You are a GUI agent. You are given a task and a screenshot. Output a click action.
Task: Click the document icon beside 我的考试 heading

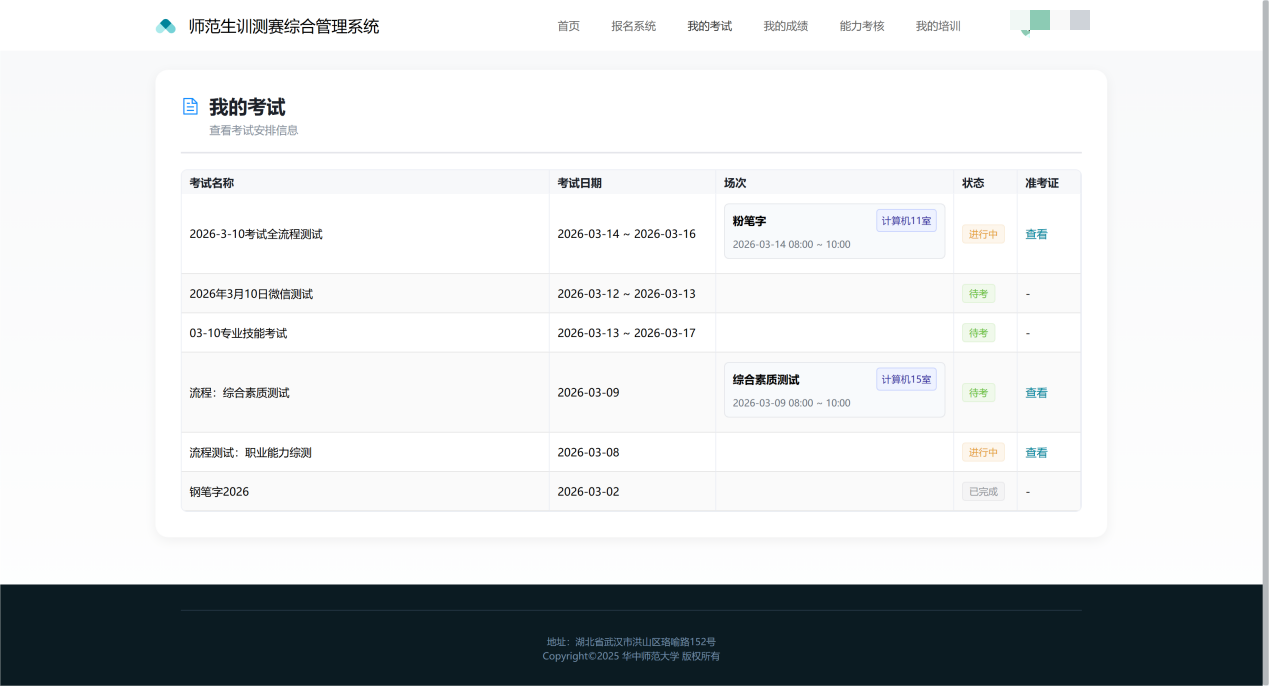click(x=190, y=106)
